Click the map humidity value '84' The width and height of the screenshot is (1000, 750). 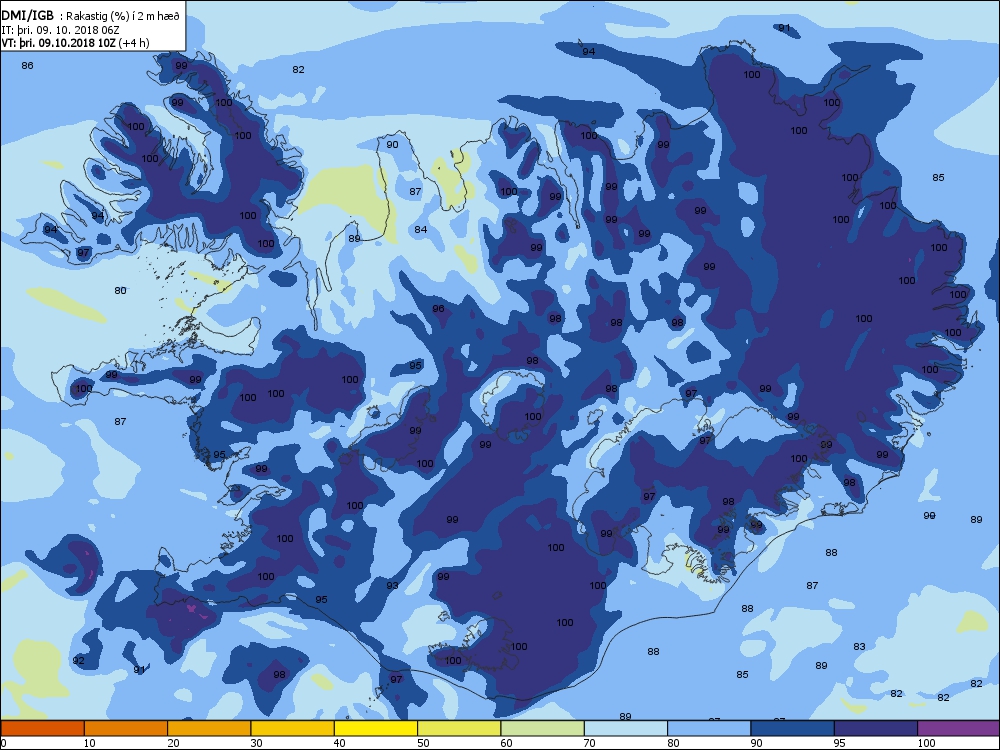420,230
